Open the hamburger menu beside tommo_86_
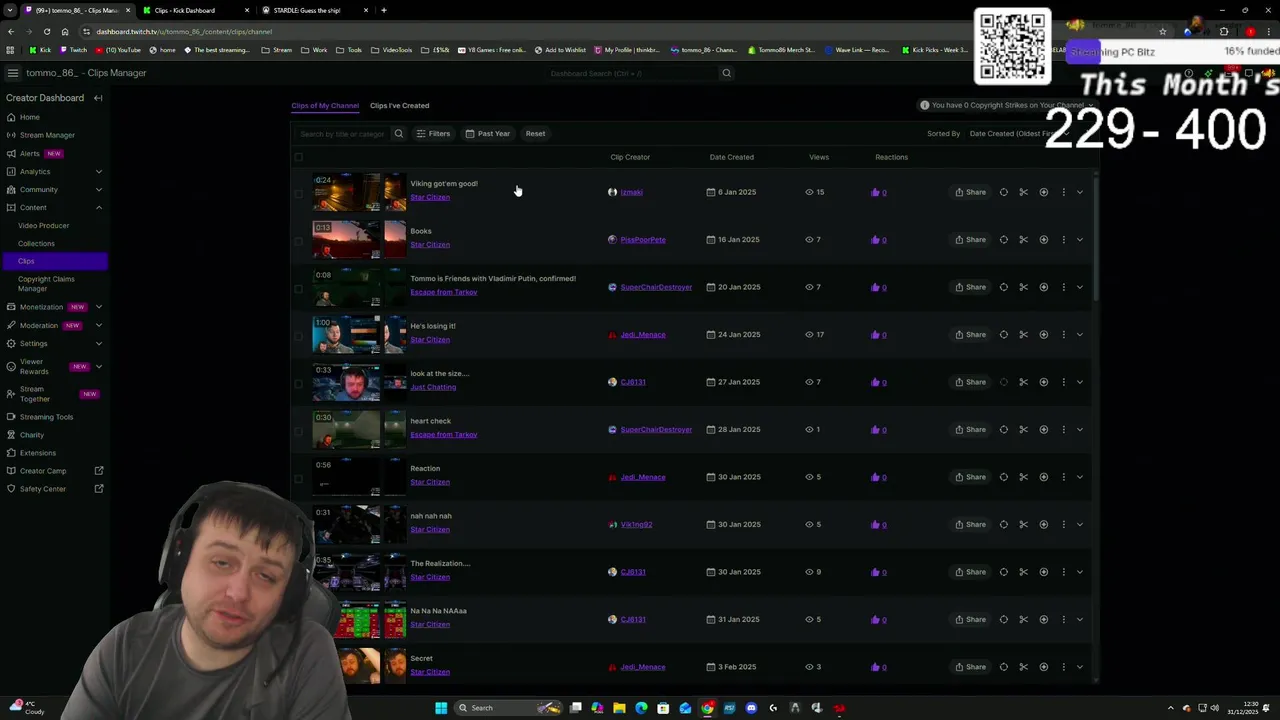This screenshot has width=1280, height=720. coord(12,73)
